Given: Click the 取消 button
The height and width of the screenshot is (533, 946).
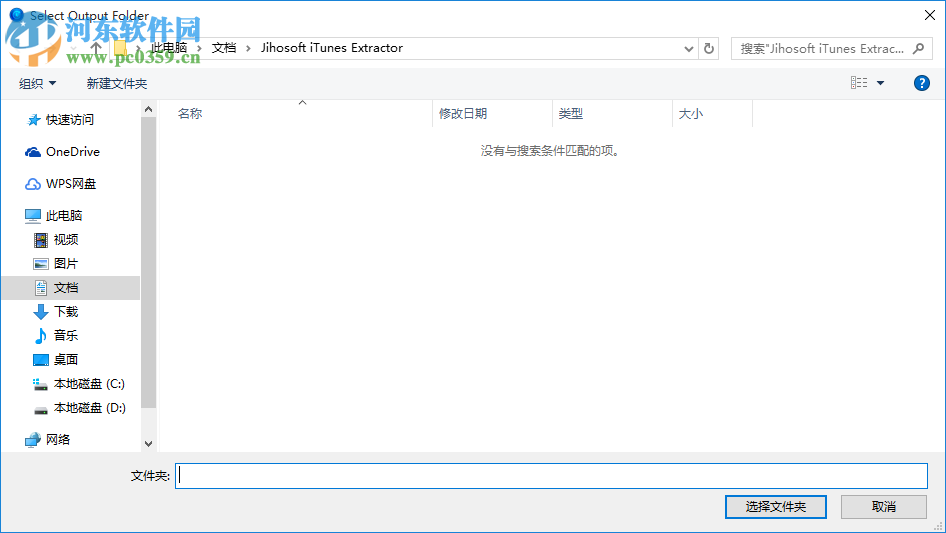Looking at the screenshot, I should point(884,506).
